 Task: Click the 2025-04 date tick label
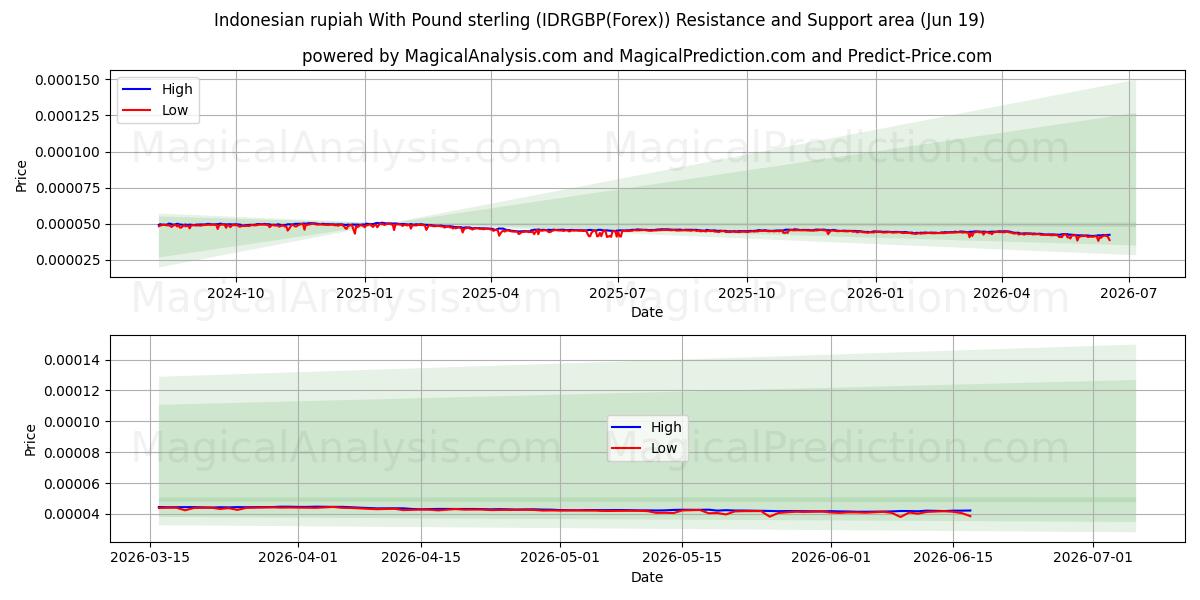pyautogui.click(x=490, y=294)
